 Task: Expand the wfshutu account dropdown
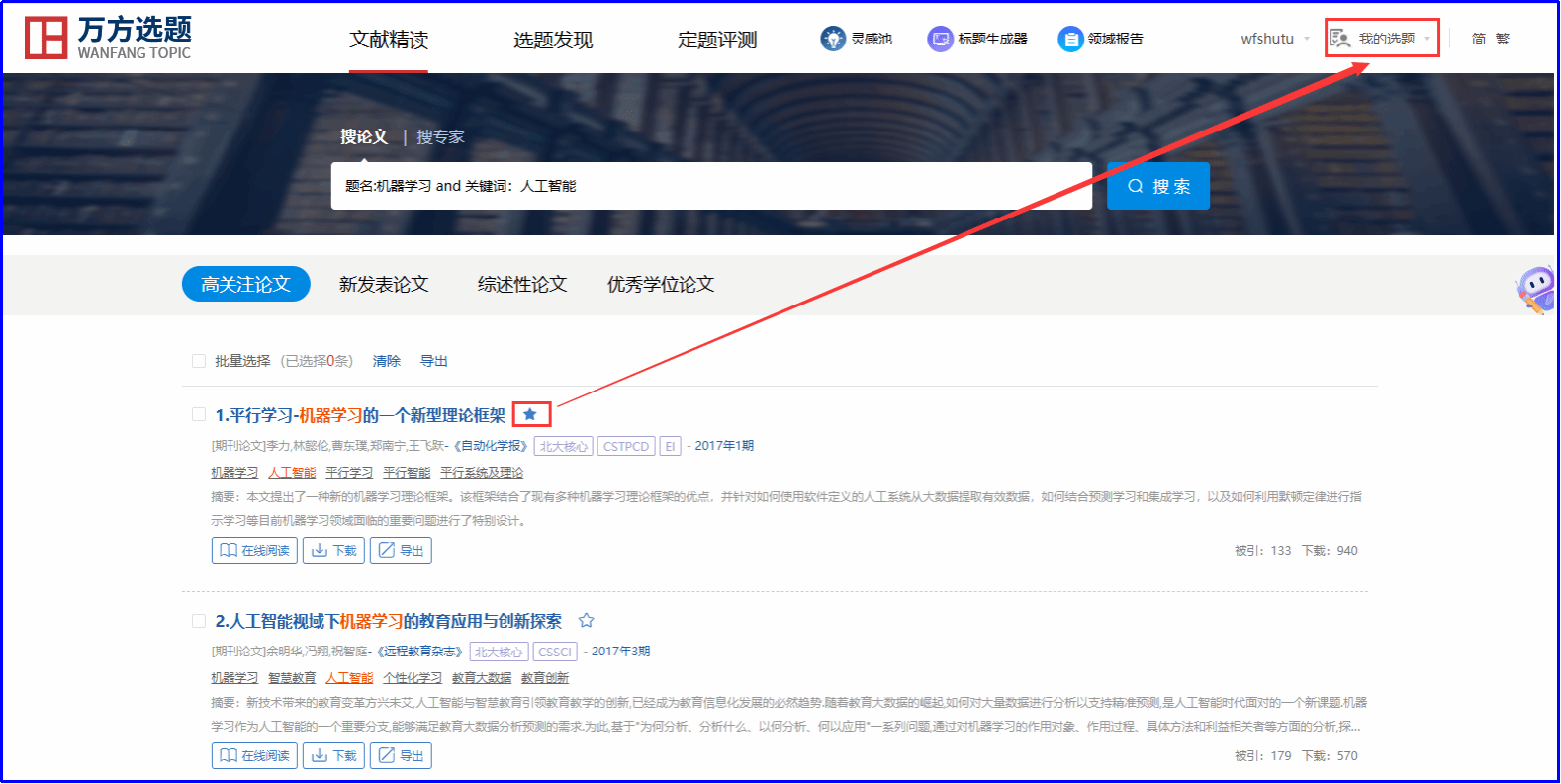coord(1275,39)
